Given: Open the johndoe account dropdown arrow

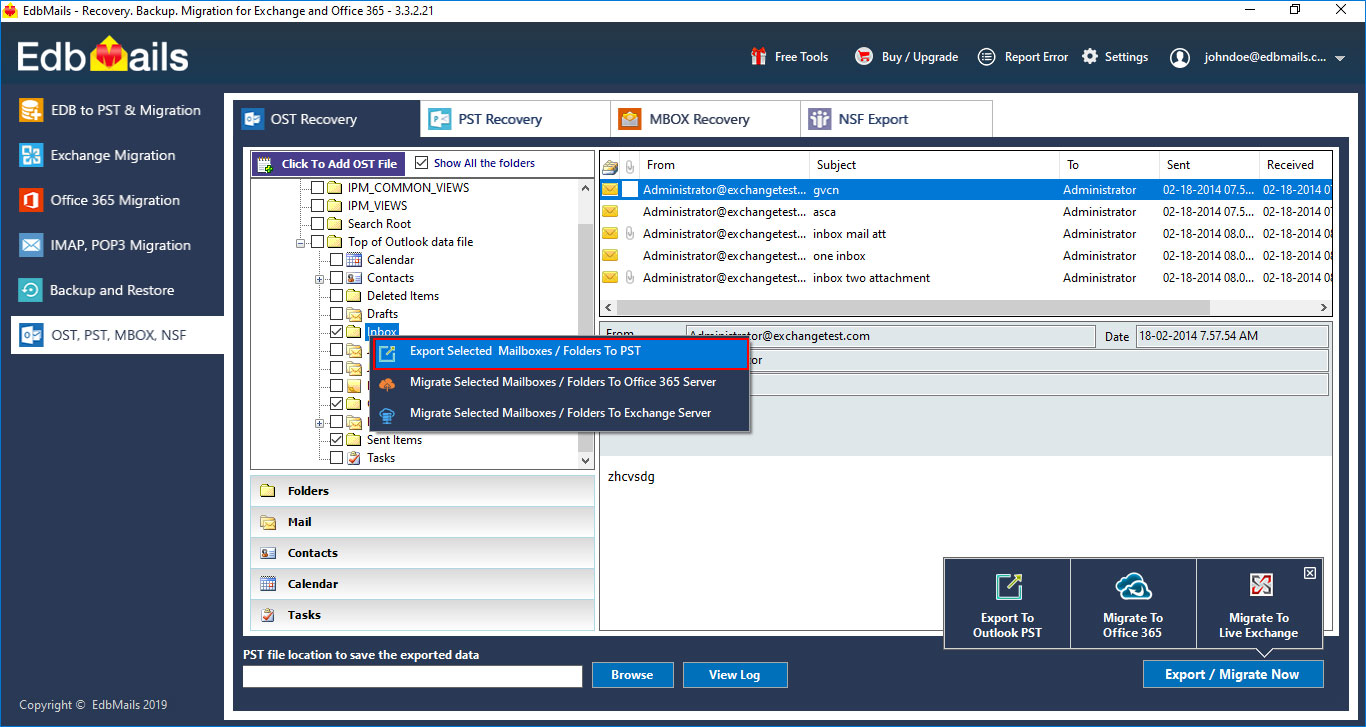Looking at the screenshot, I should point(1341,59).
